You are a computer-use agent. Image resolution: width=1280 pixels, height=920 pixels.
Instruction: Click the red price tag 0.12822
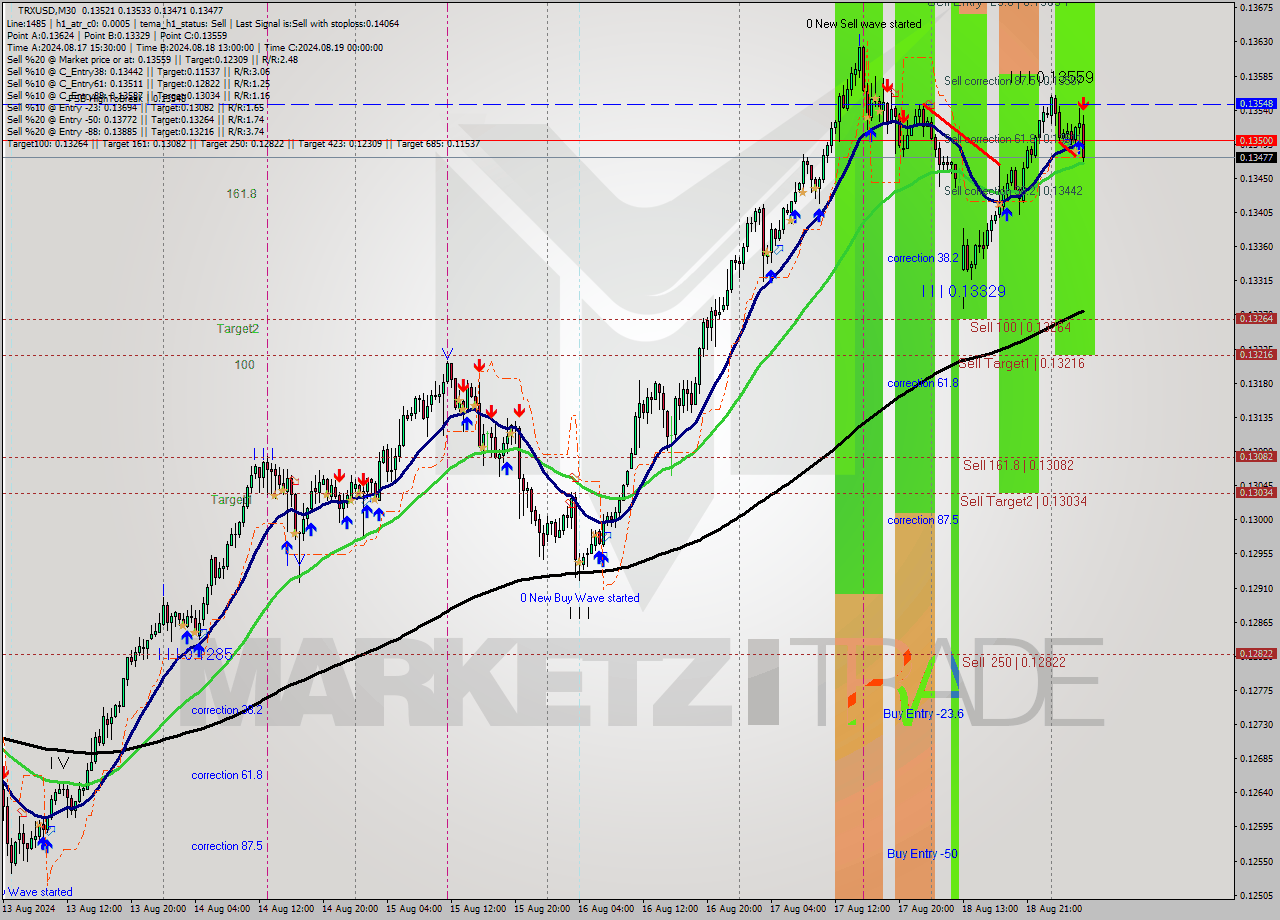pyautogui.click(x=1256, y=653)
